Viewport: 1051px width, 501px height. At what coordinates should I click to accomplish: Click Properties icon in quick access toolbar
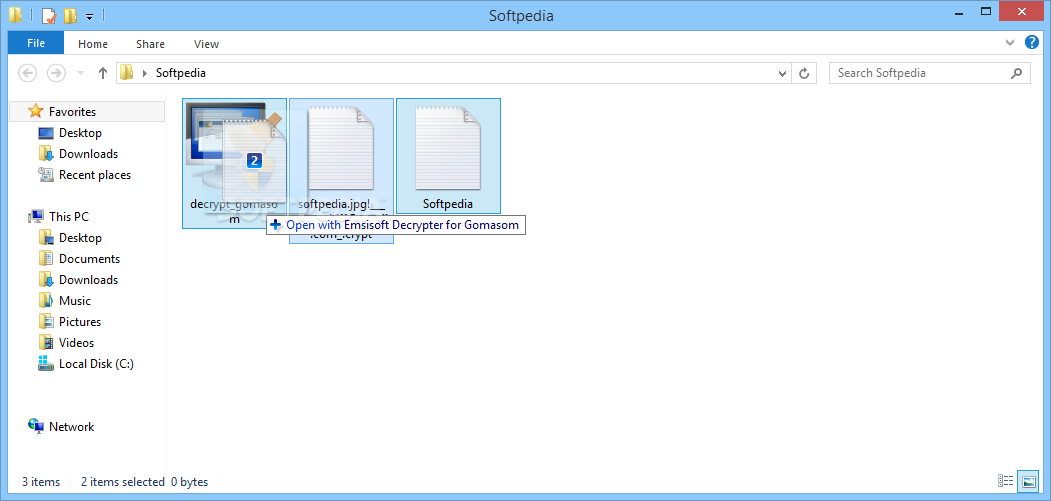click(x=48, y=15)
